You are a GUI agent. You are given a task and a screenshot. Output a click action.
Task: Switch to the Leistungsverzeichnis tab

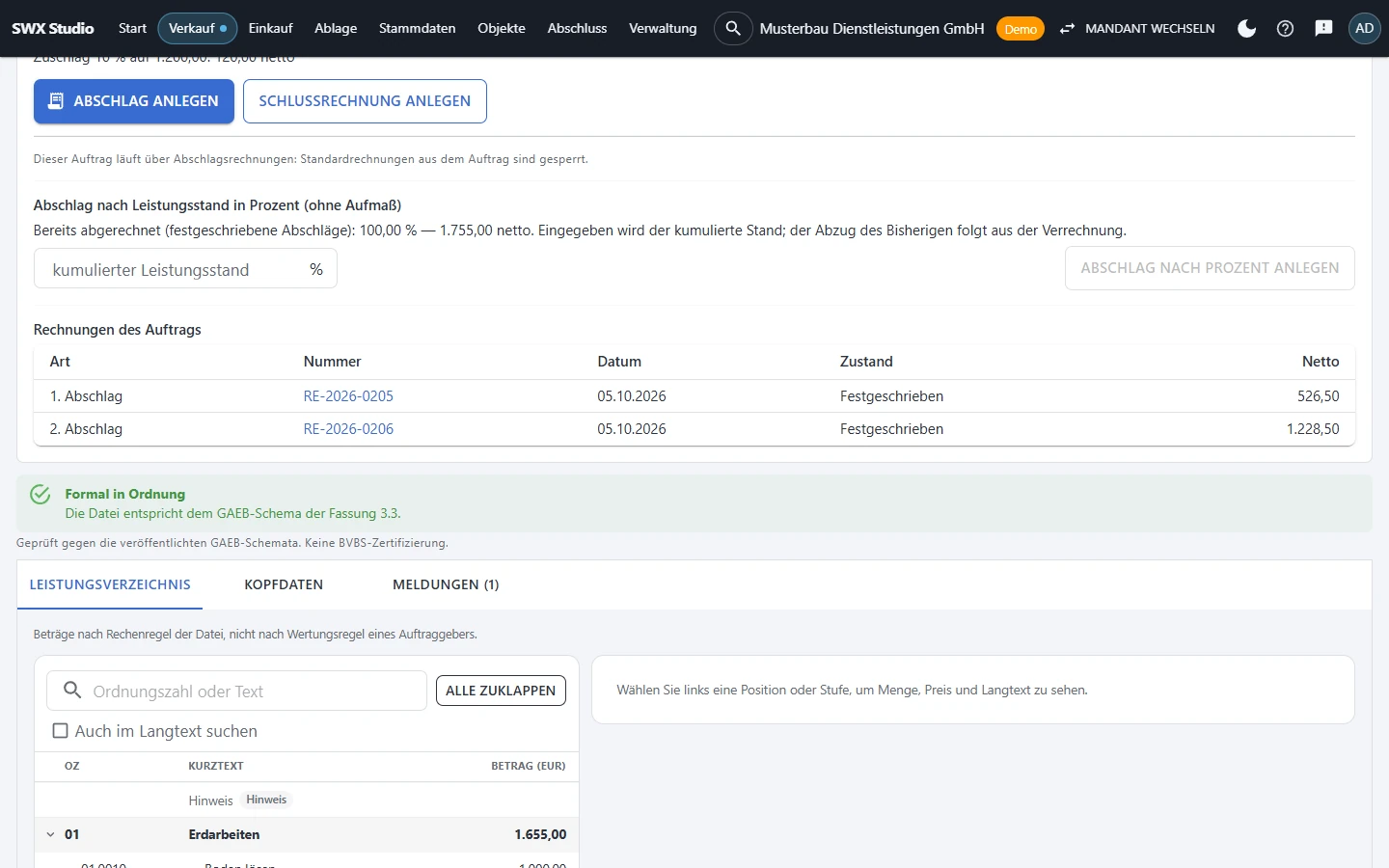pos(110,584)
